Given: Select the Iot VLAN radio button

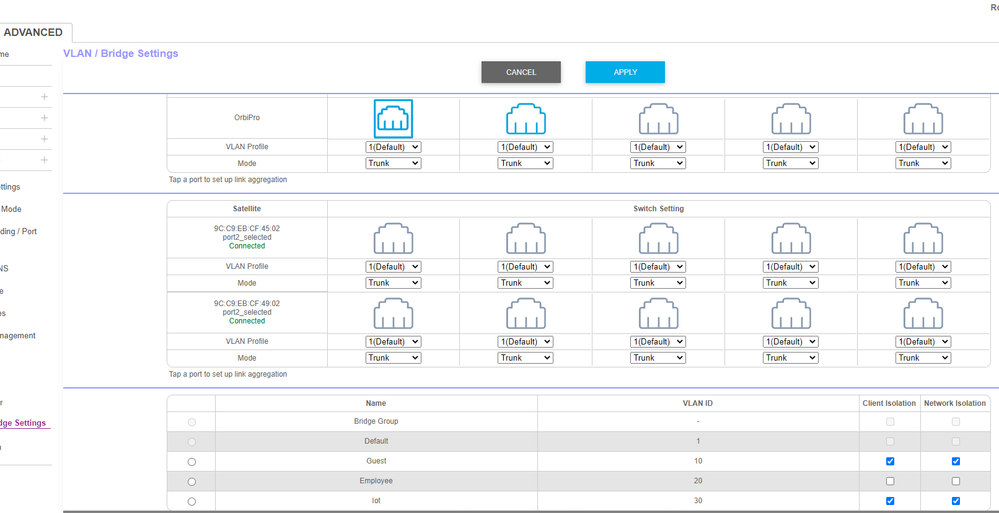Looking at the screenshot, I should coord(191,501).
